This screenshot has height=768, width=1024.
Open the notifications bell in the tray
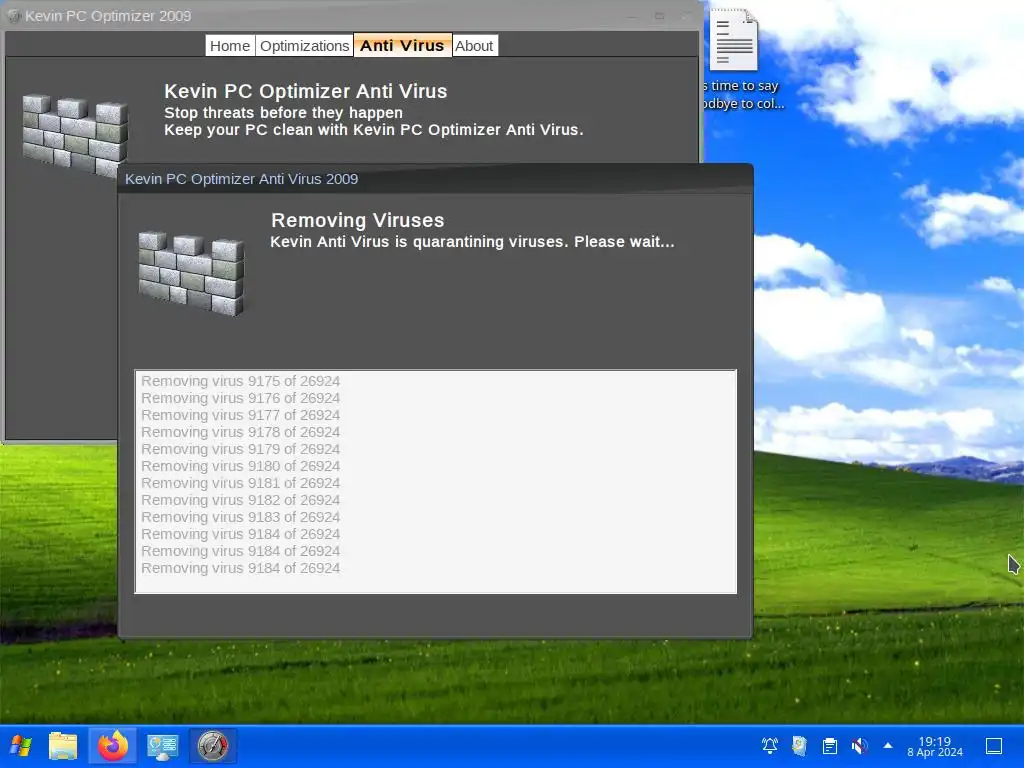tap(770, 746)
